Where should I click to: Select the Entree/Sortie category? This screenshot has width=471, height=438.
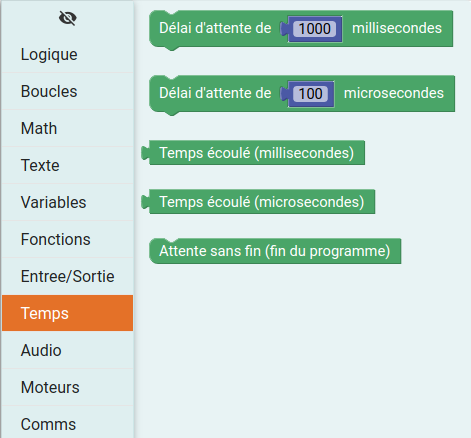(67, 276)
